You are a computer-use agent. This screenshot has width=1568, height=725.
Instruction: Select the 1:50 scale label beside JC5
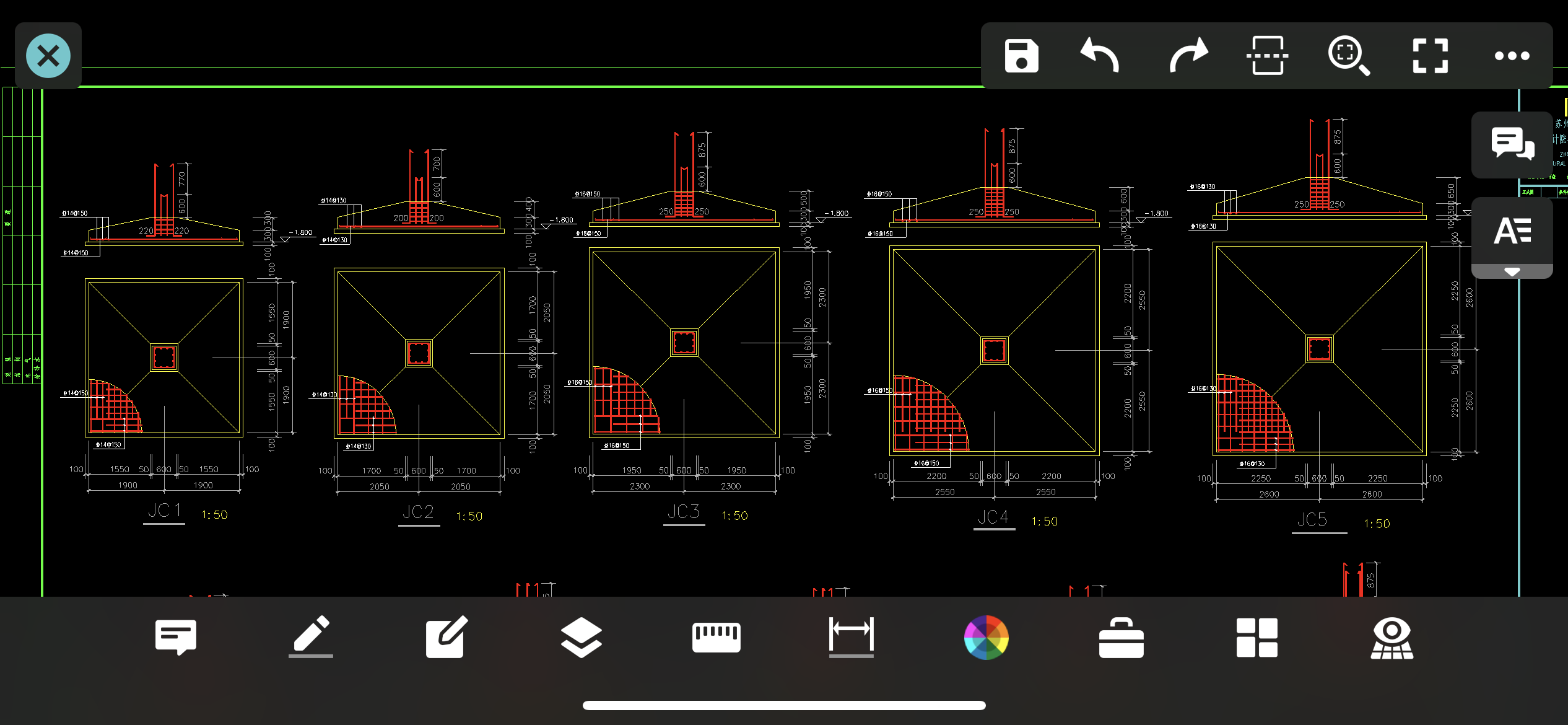pyautogui.click(x=1377, y=524)
